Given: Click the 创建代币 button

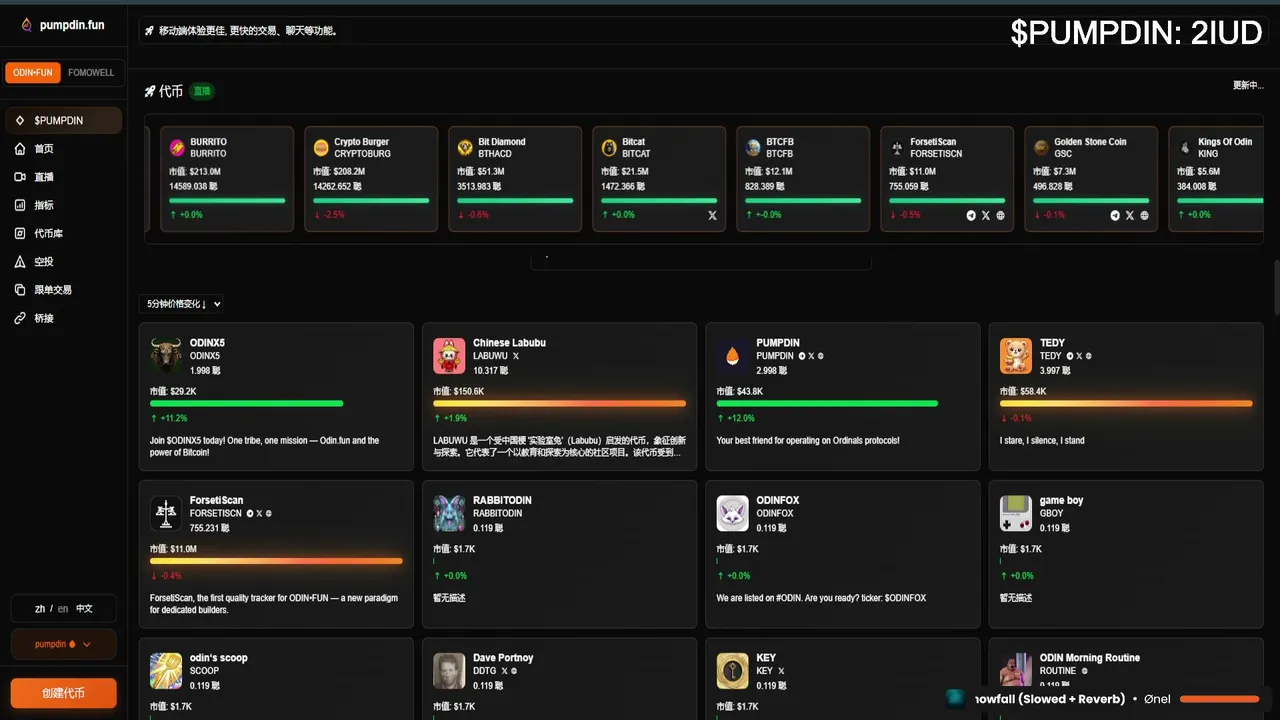Looking at the screenshot, I should coord(63,693).
